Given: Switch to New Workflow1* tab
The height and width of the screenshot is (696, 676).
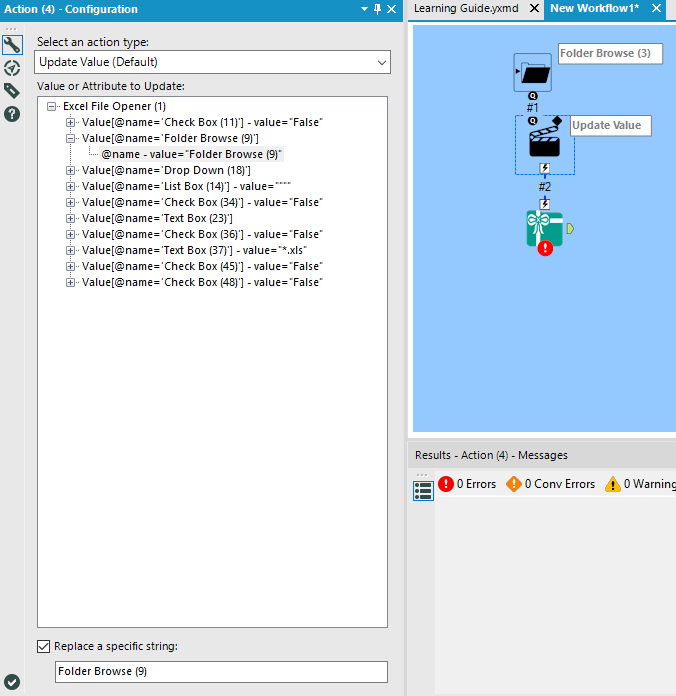Looking at the screenshot, I should [x=595, y=8].
